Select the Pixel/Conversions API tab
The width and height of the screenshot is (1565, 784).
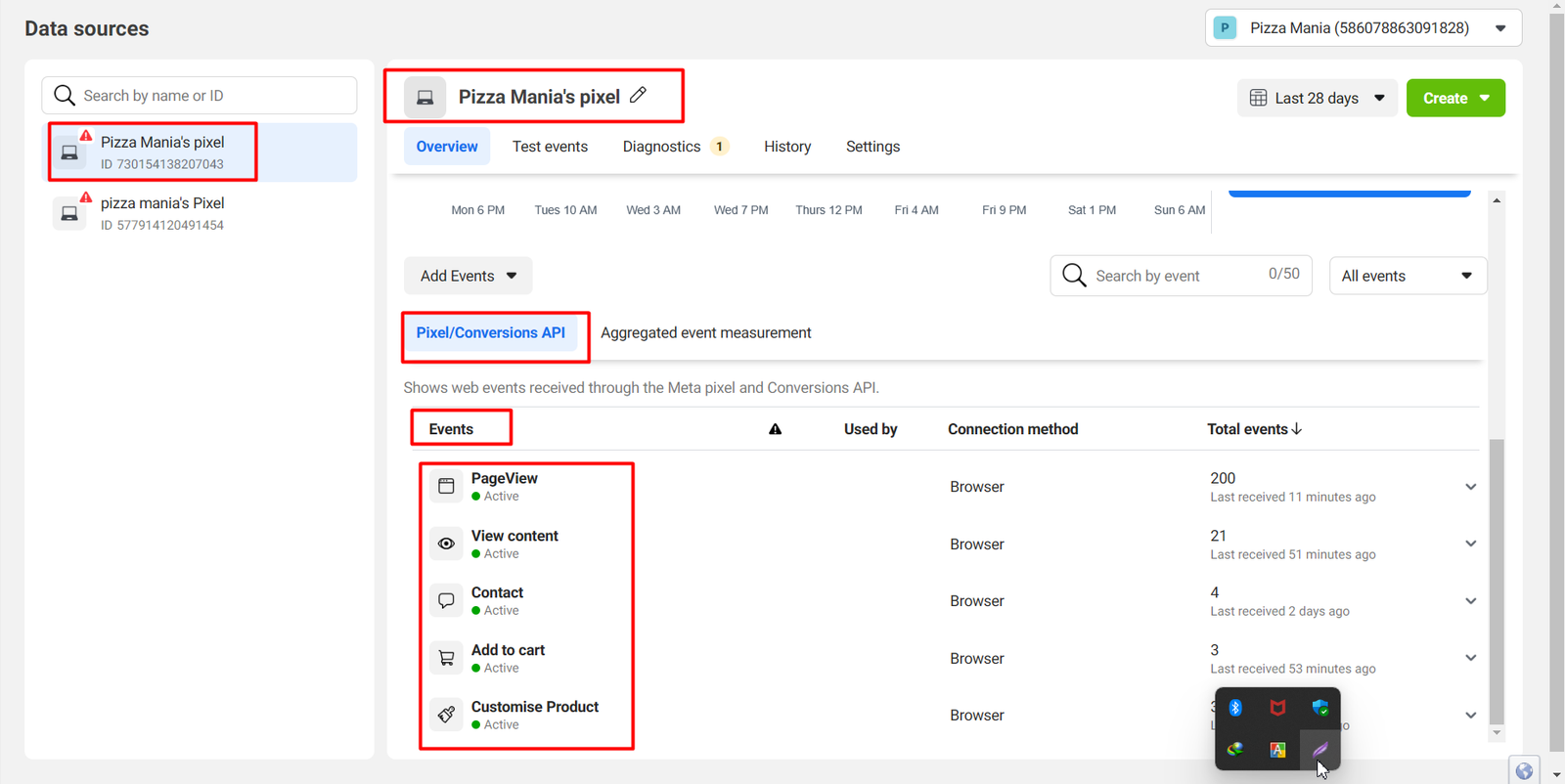click(x=491, y=332)
